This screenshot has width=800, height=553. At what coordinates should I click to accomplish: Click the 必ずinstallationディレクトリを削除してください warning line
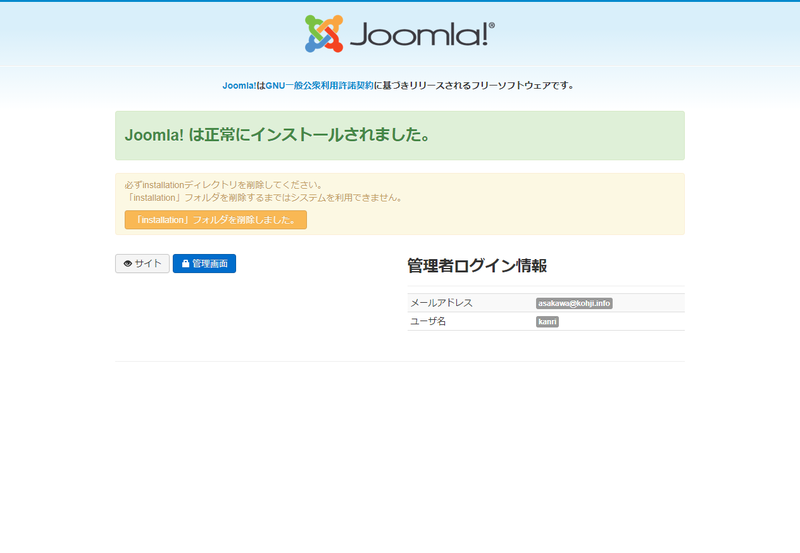coord(223,185)
